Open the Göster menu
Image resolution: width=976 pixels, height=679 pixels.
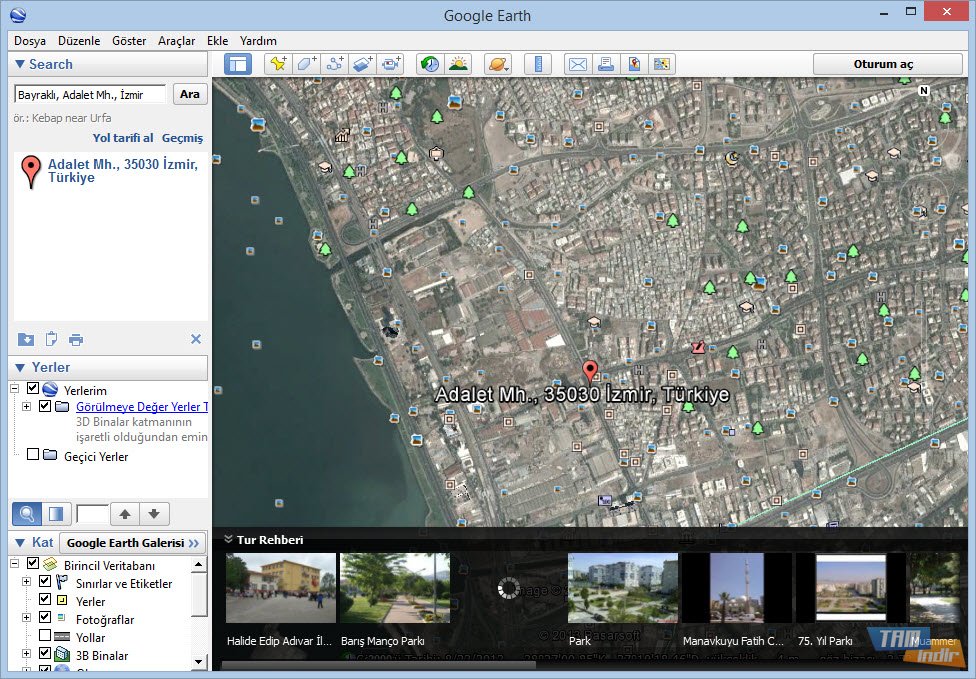tap(129, 41)
